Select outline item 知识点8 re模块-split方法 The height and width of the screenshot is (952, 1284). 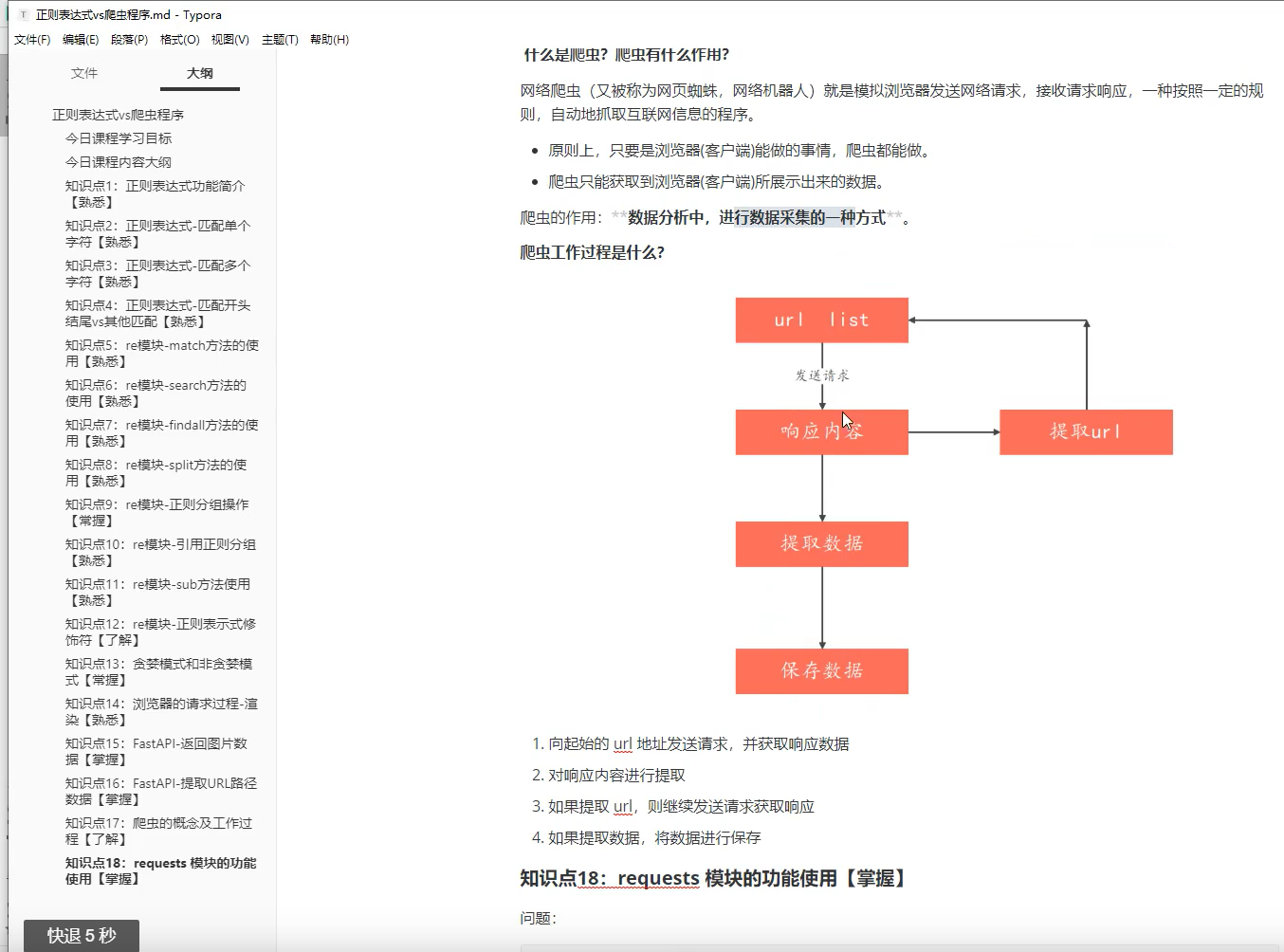156,472
